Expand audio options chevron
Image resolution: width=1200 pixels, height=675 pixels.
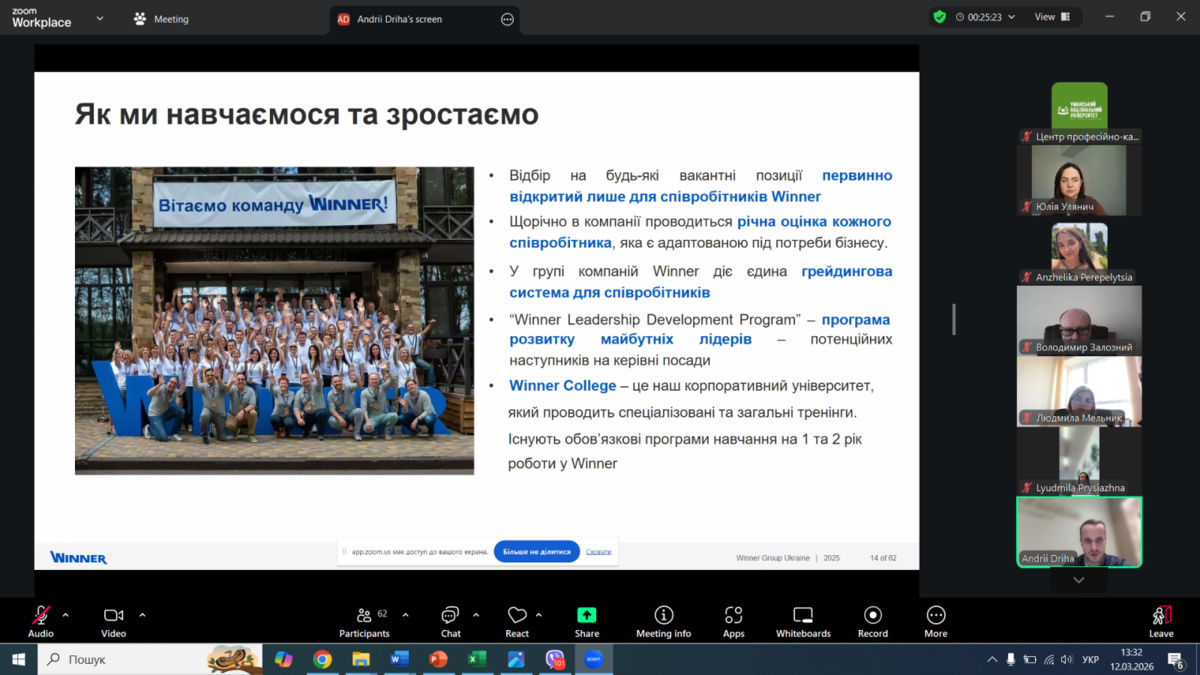66,615
